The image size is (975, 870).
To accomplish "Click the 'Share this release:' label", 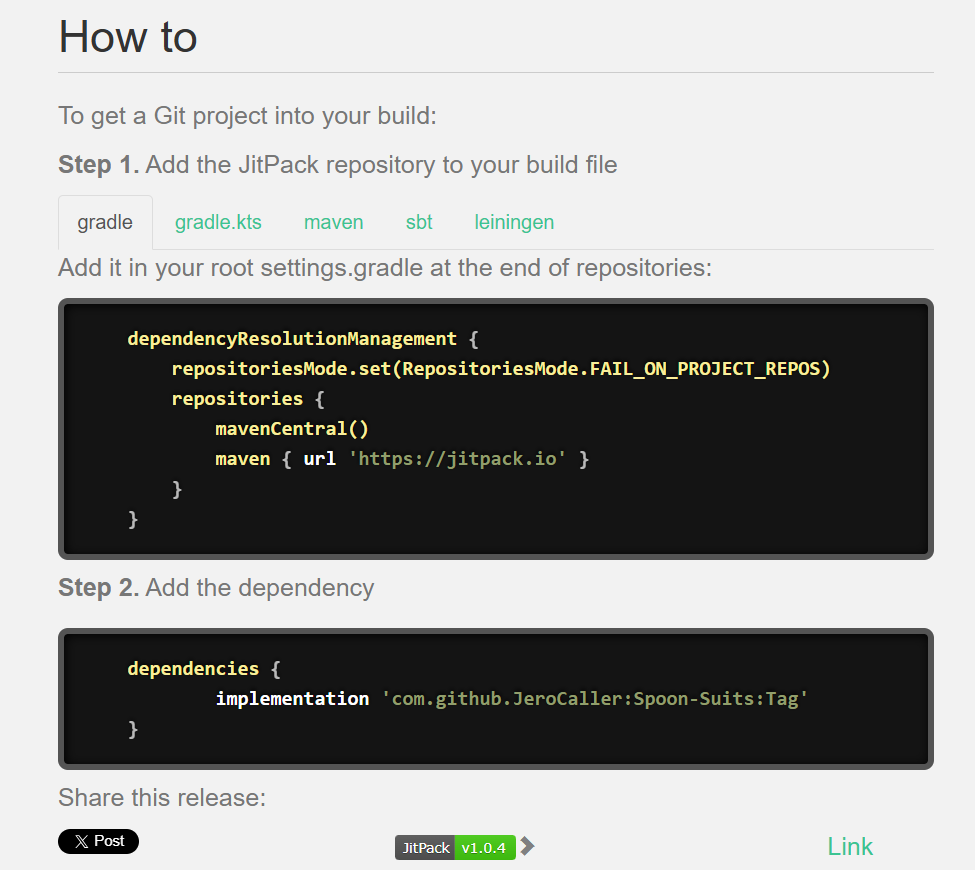I will (162, 798).
